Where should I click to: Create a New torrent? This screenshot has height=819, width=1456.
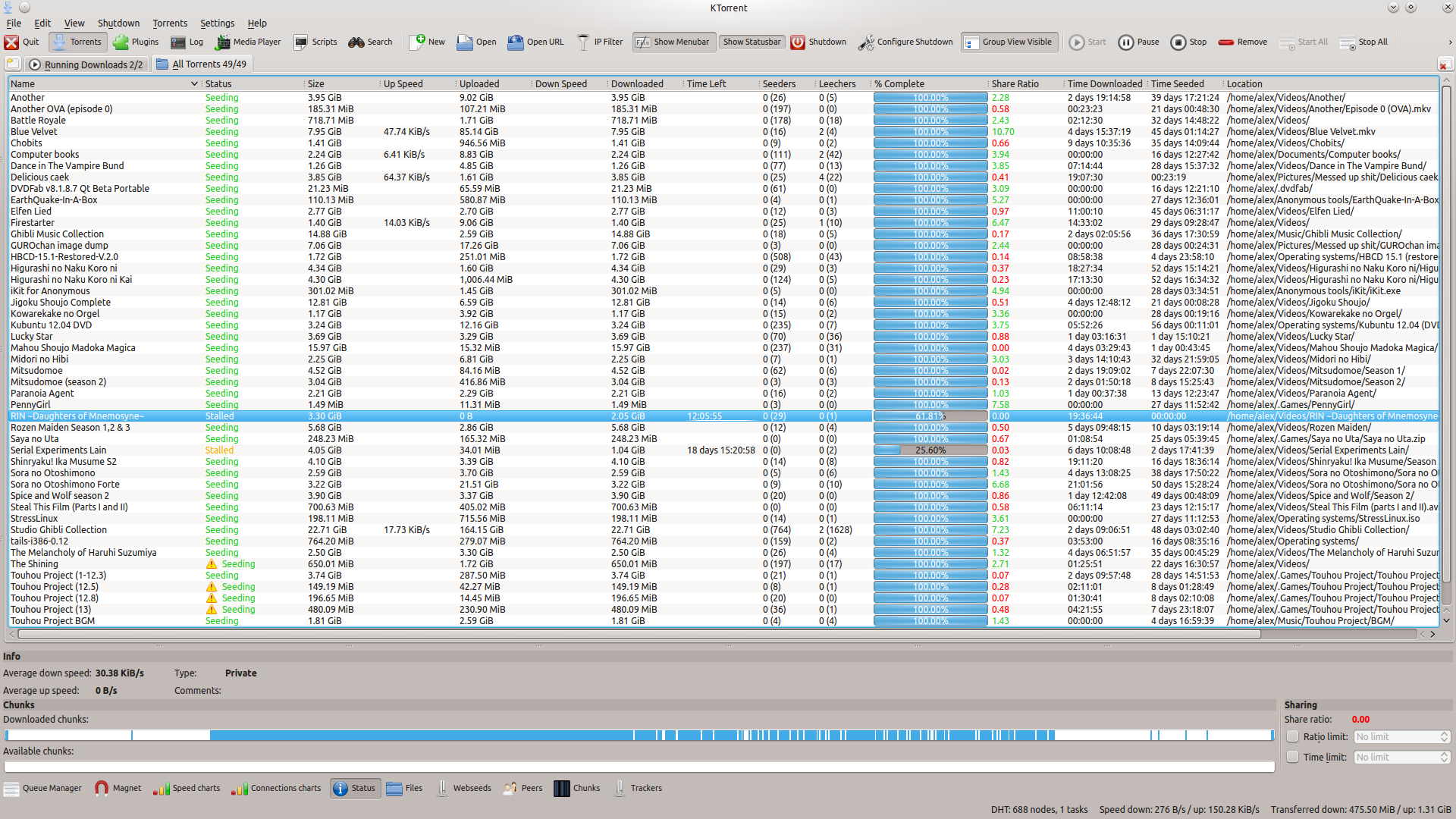(x=427, y=42)
